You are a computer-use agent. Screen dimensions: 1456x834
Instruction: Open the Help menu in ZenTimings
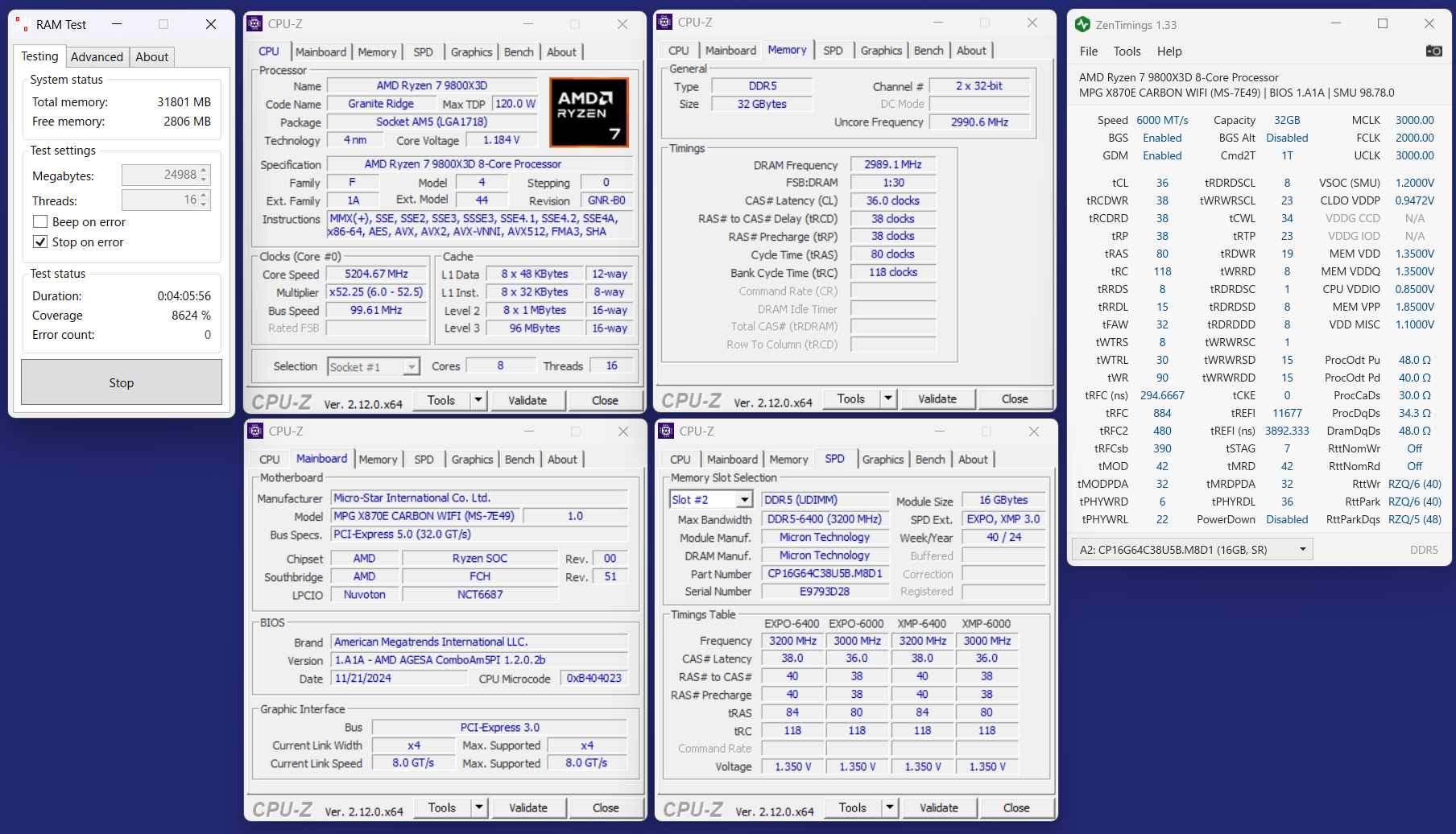point(1169,51)
